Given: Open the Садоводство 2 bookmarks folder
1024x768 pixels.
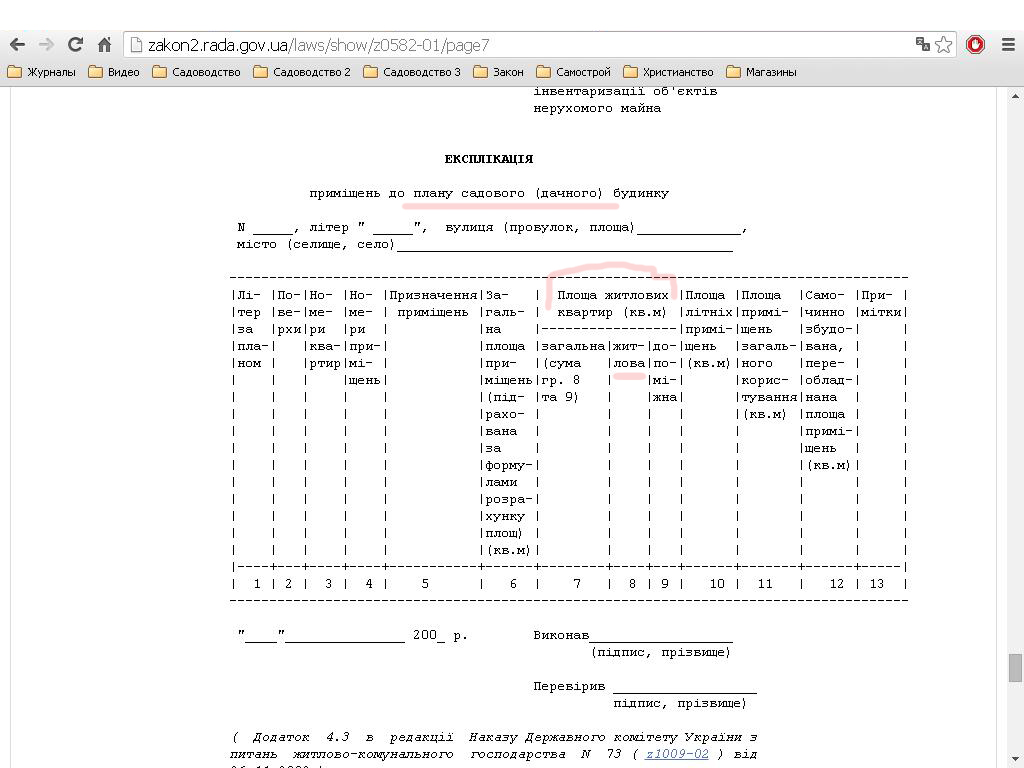Looking at the screenshot, I should point(302,72).
